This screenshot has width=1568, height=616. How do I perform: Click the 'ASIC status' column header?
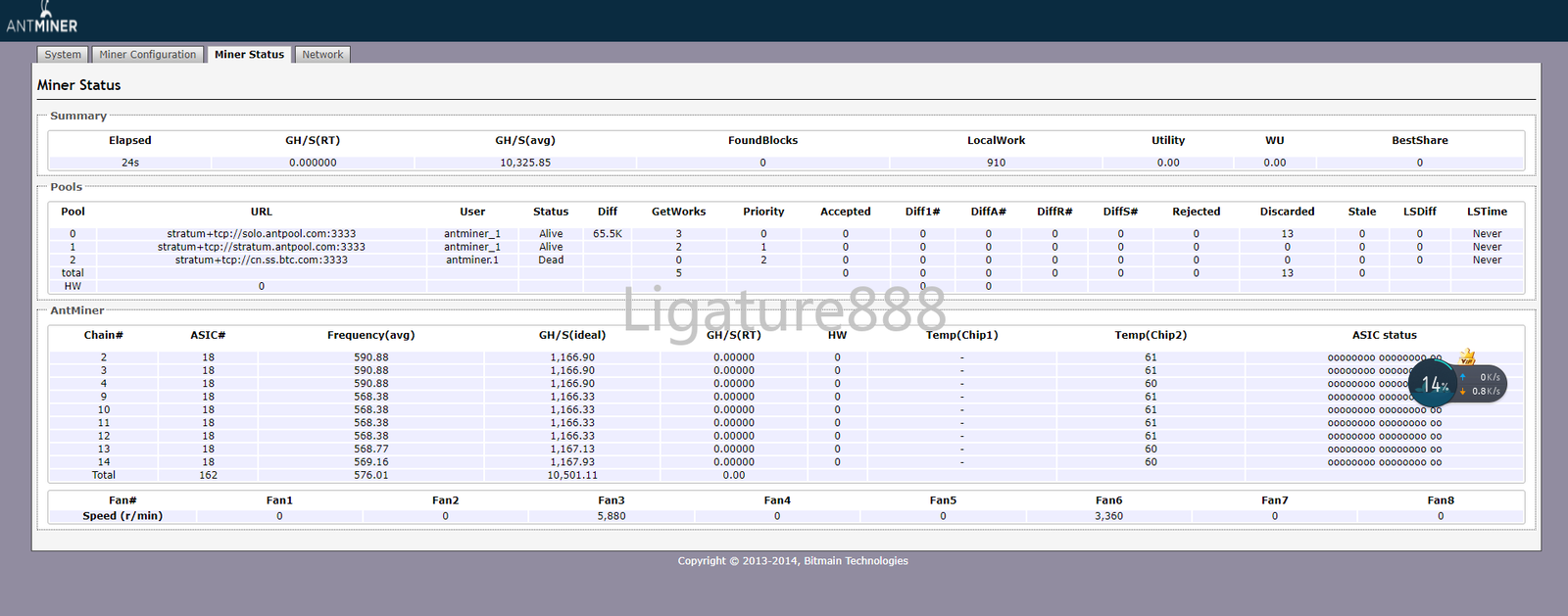[x=1385, y=335]
